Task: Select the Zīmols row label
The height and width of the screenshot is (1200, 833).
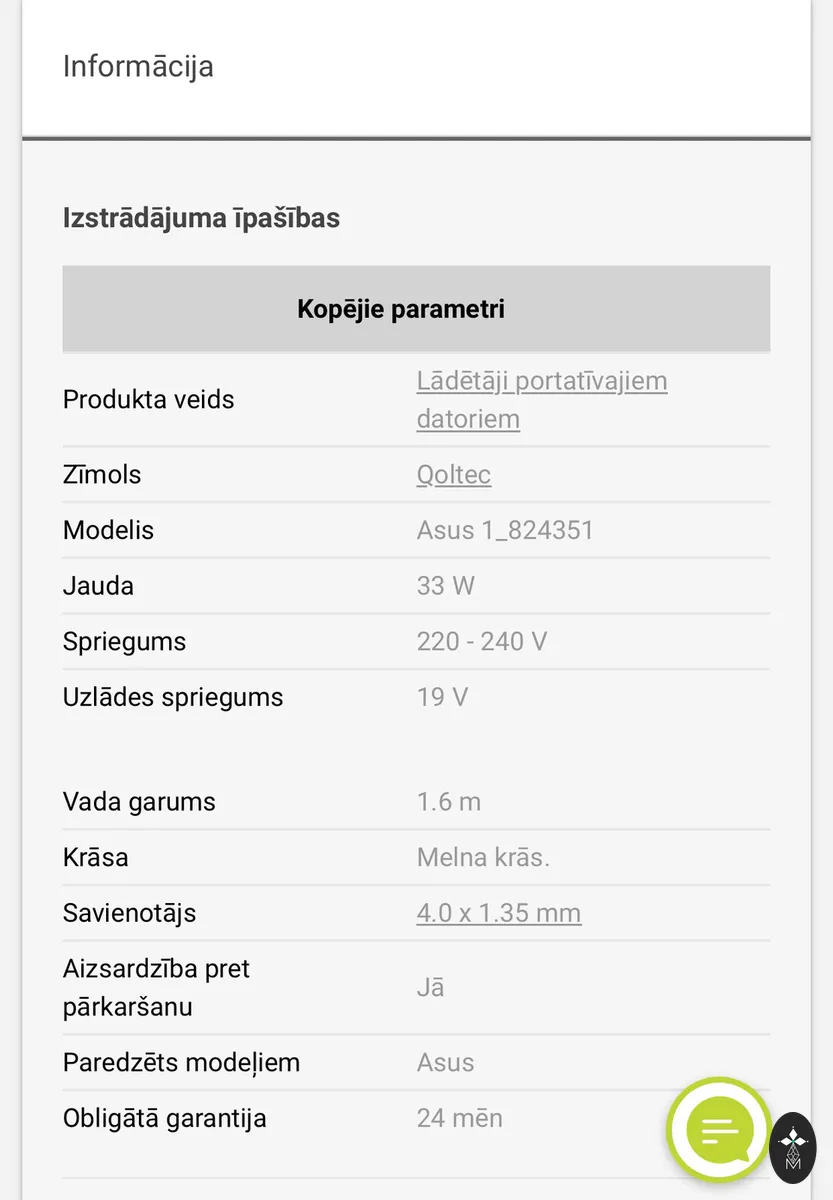Action: click(x=102, y=474)
